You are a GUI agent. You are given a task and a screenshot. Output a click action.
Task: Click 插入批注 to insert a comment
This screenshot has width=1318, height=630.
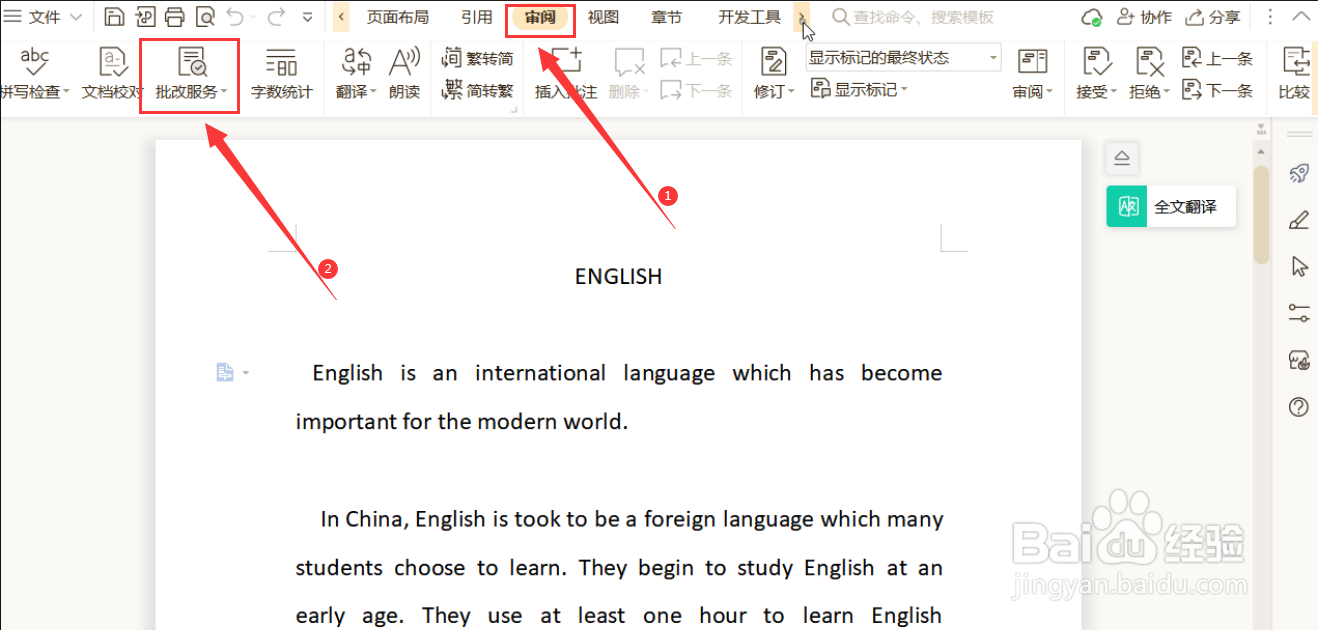566,74
